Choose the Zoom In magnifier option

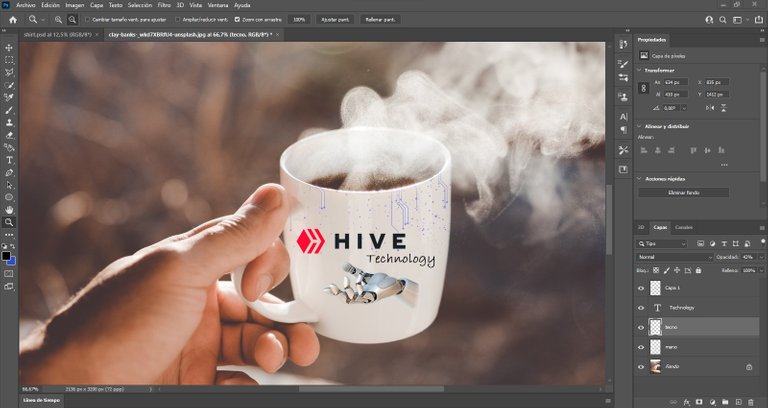point(58,20)
